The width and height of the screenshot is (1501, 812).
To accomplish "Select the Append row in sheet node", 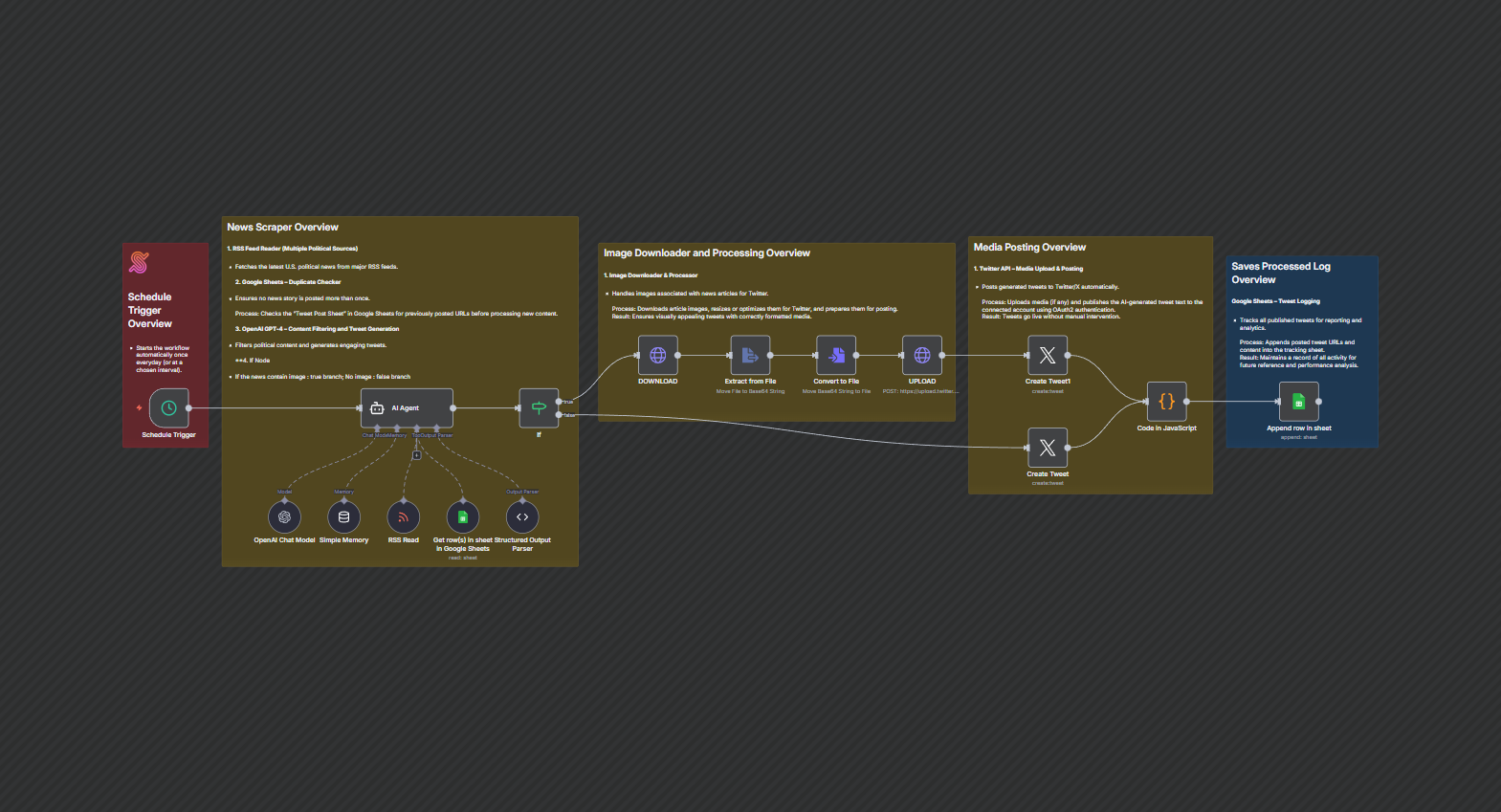I will pyautogui.click(x=1298, y=402).
